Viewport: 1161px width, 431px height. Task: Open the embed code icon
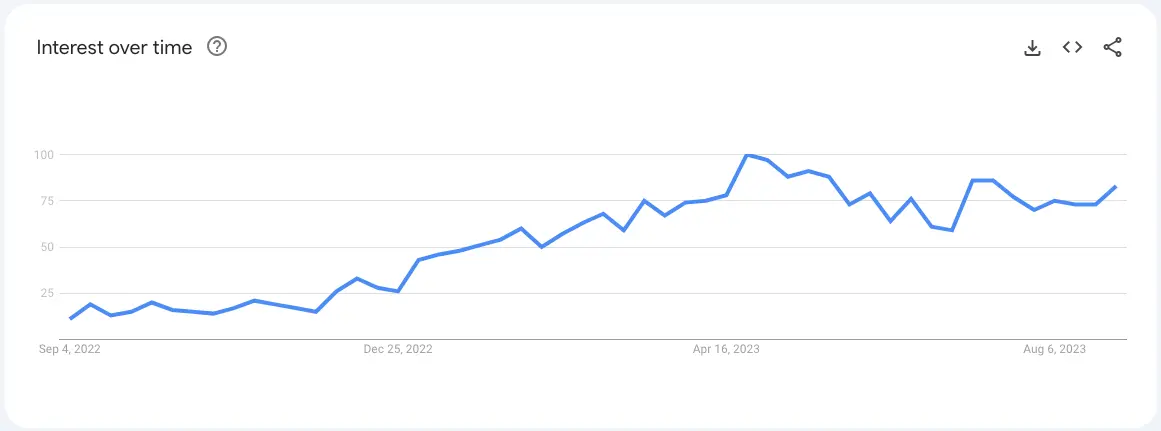pyautogui.click(x=1072, y=47)
